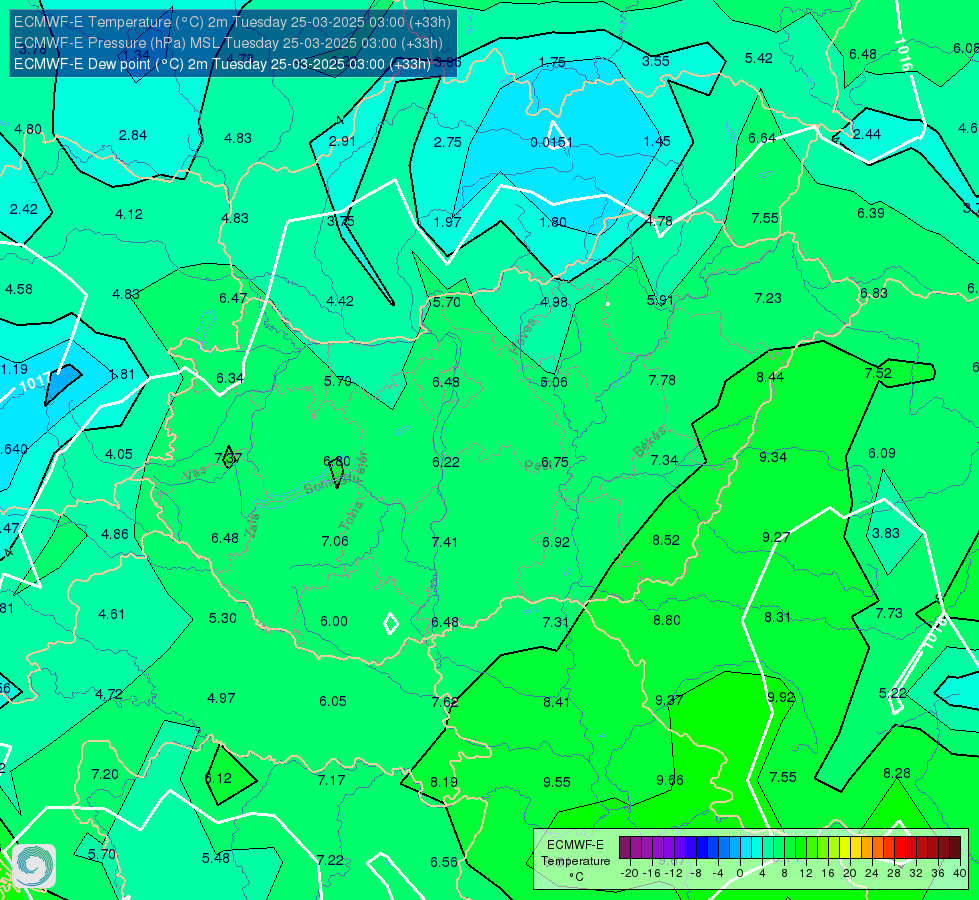The image size is (979, 900).
Task: Click the 2.42 temperature value
Action: point(24,209)
